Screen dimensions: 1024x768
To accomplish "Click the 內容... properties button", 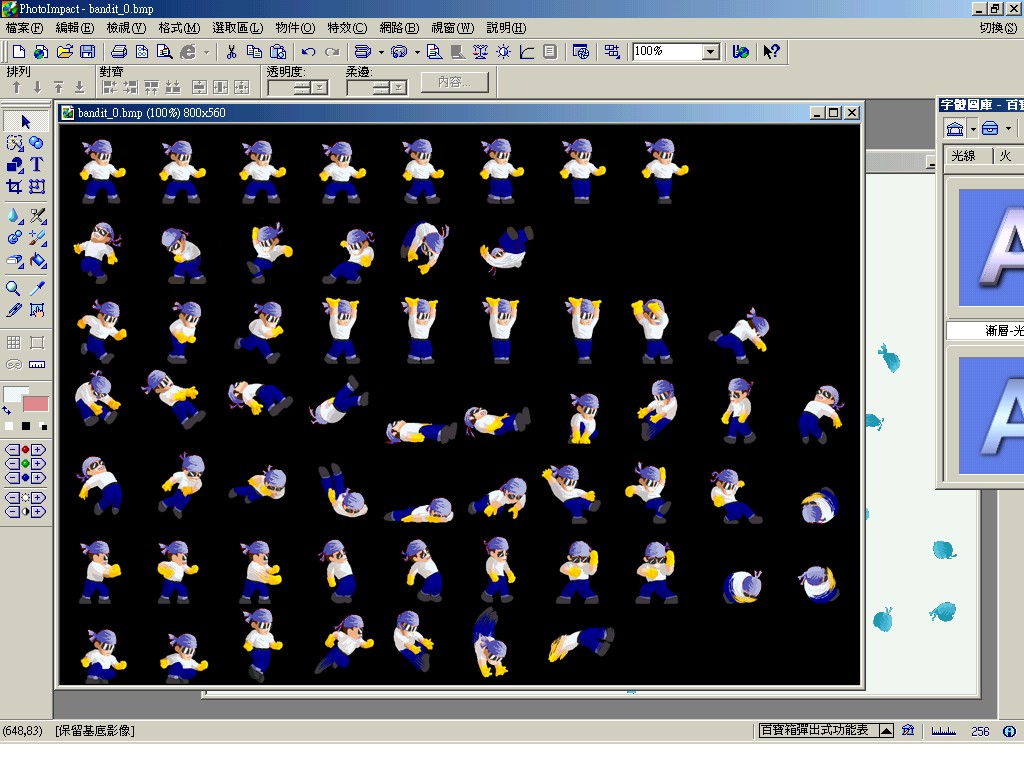I will point(455,82).
